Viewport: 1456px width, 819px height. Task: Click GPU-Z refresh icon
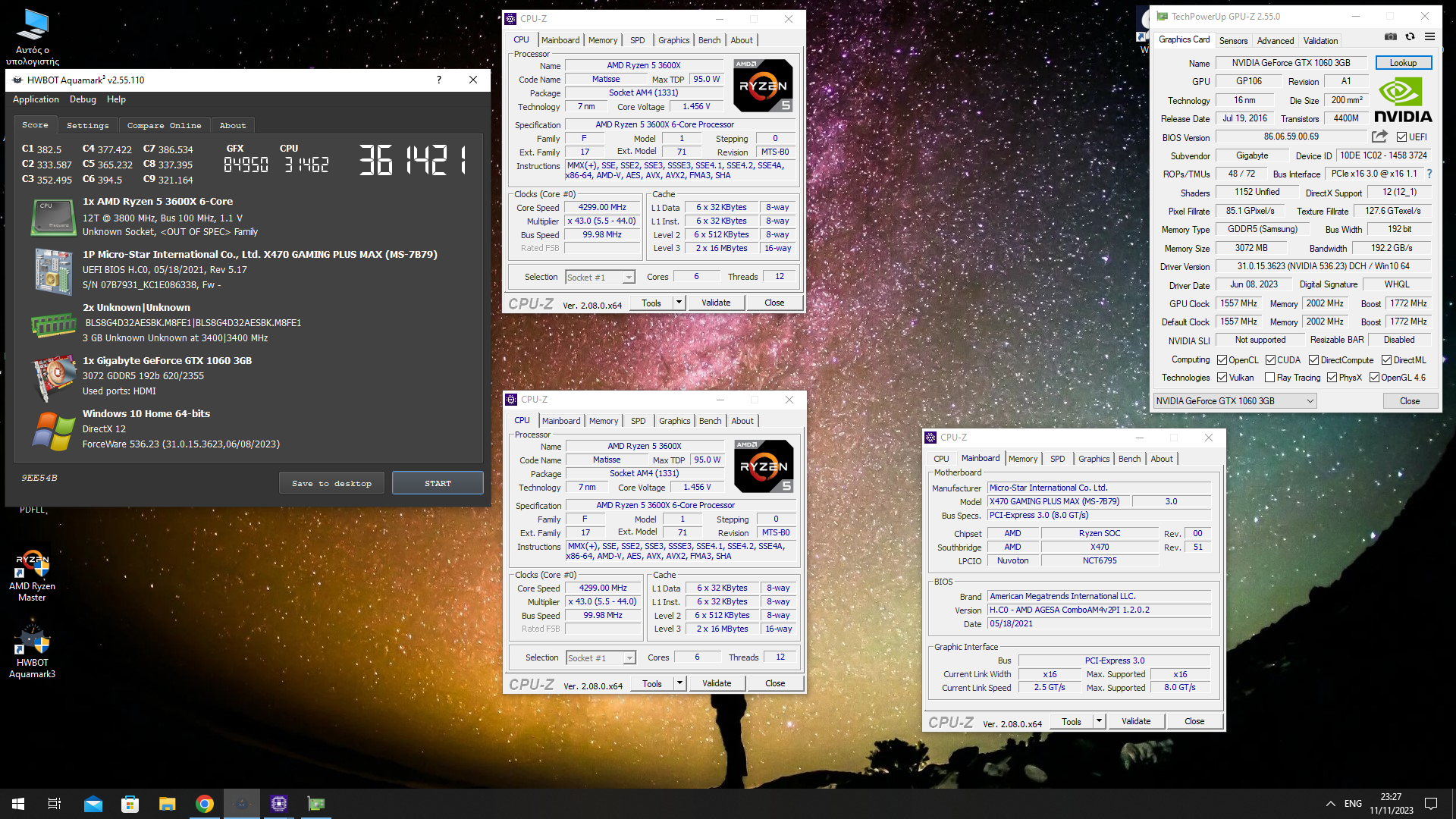coord(1410,36)
